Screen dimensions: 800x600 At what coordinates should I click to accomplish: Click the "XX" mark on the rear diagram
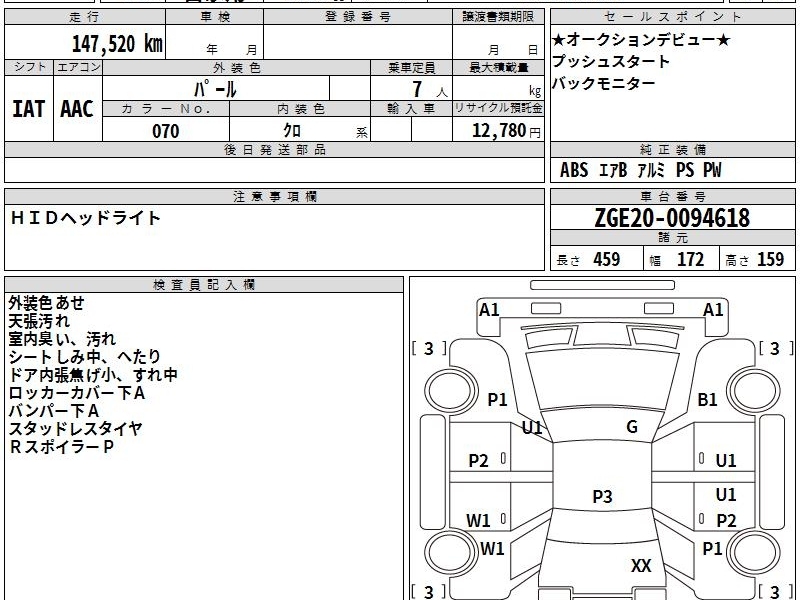point(641,565)
